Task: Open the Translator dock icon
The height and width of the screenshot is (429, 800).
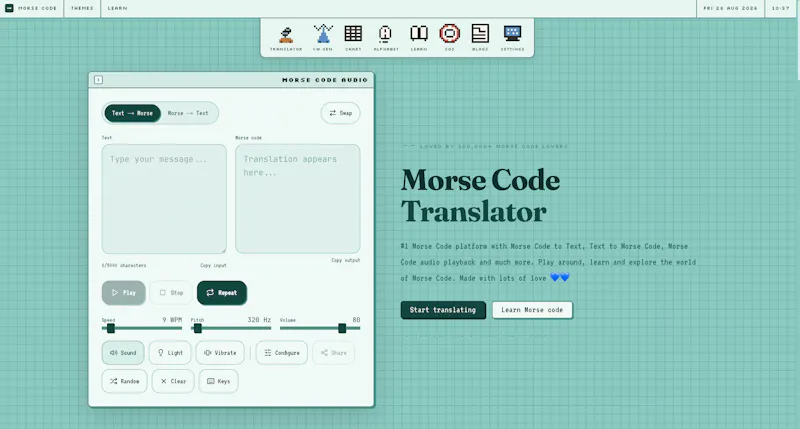Action: tap(286, 38)
